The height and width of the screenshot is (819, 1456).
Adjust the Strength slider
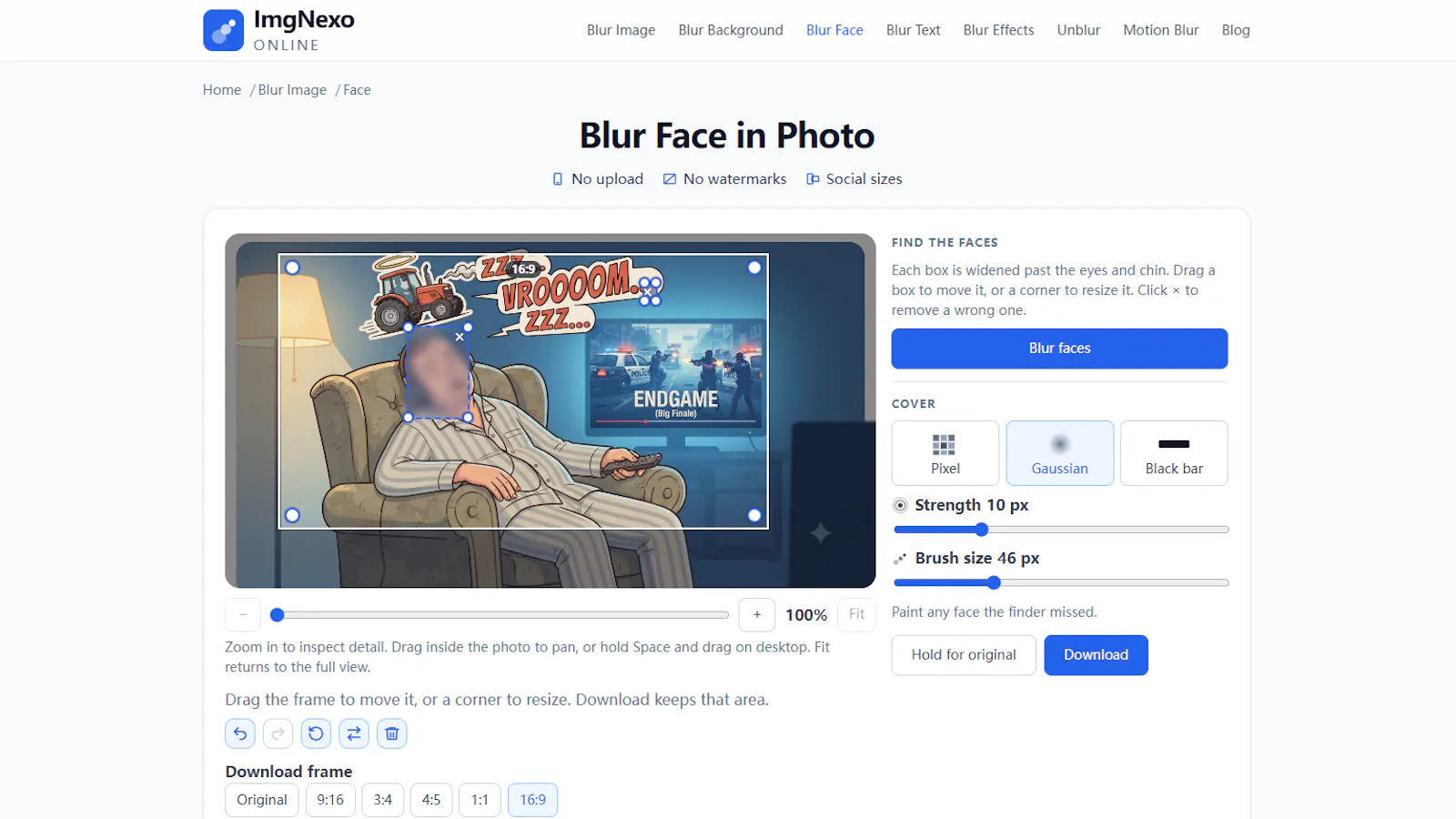pos(1061,530)
